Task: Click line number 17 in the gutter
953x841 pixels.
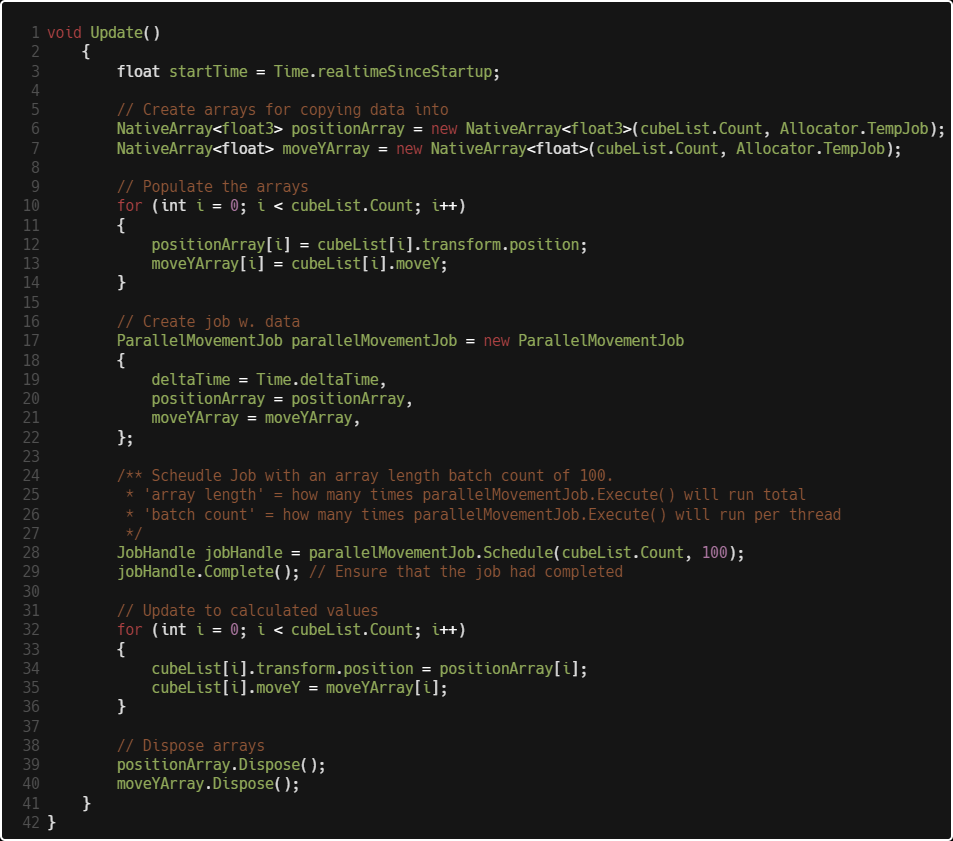Action: coord(31,341)
